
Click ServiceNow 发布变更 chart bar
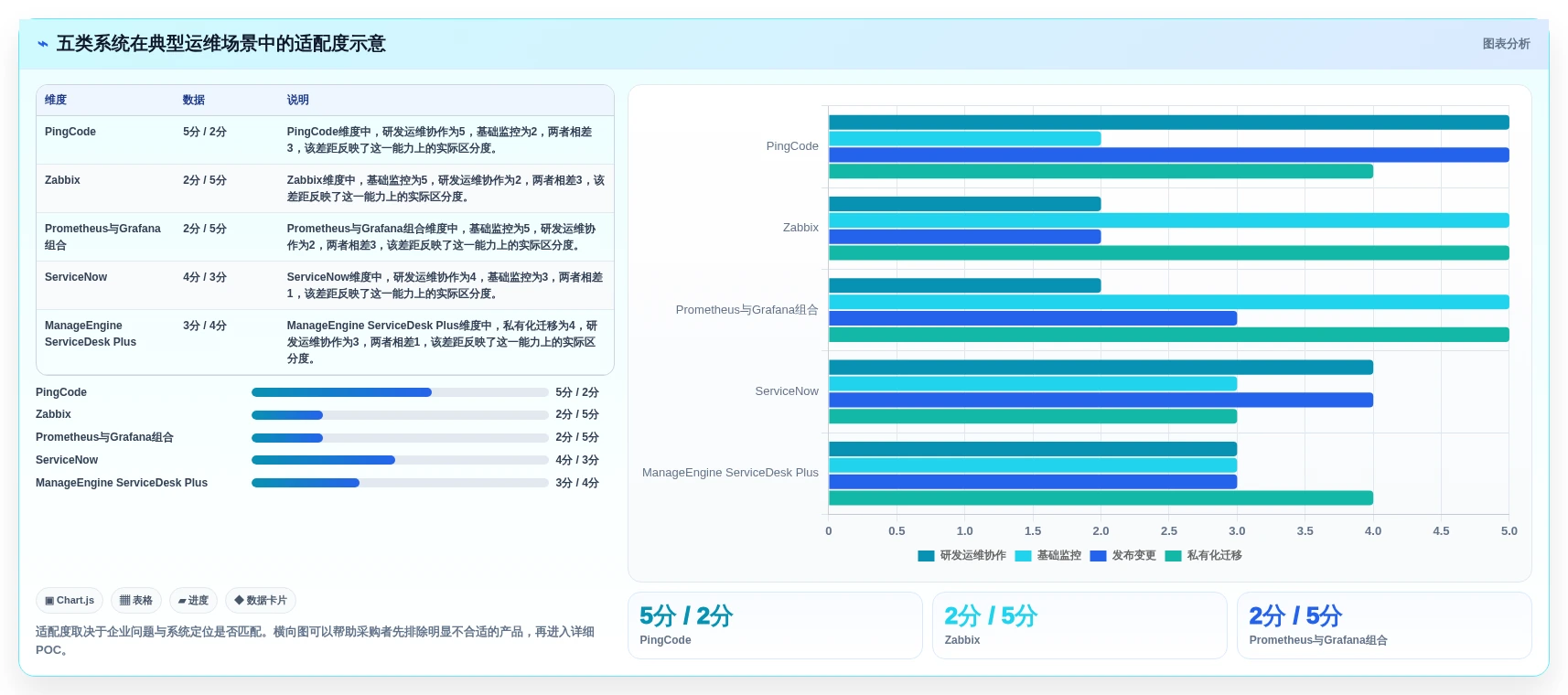point(1101,400)
